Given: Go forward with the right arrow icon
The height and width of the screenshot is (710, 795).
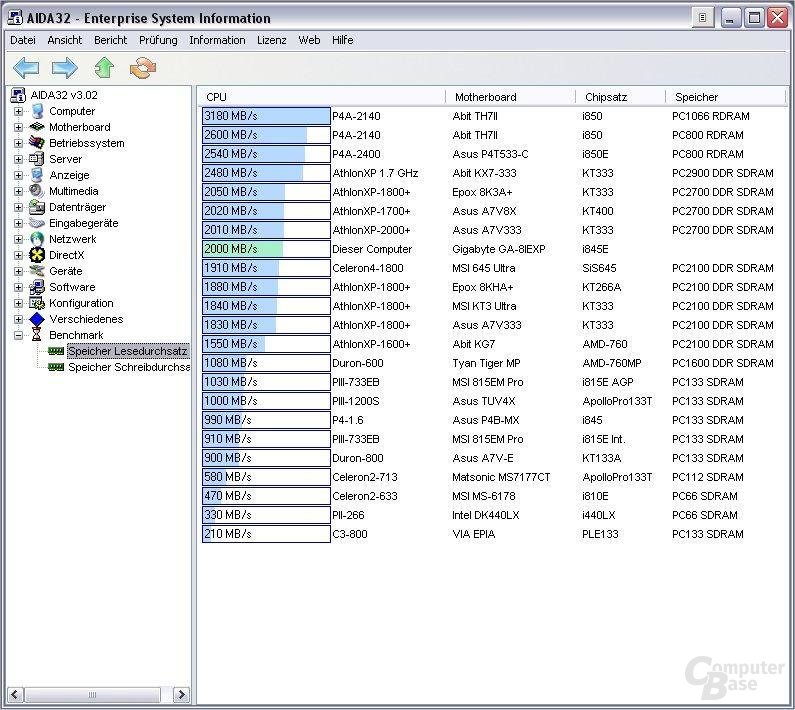Looking at the screenshot, I should click(65, 67).
